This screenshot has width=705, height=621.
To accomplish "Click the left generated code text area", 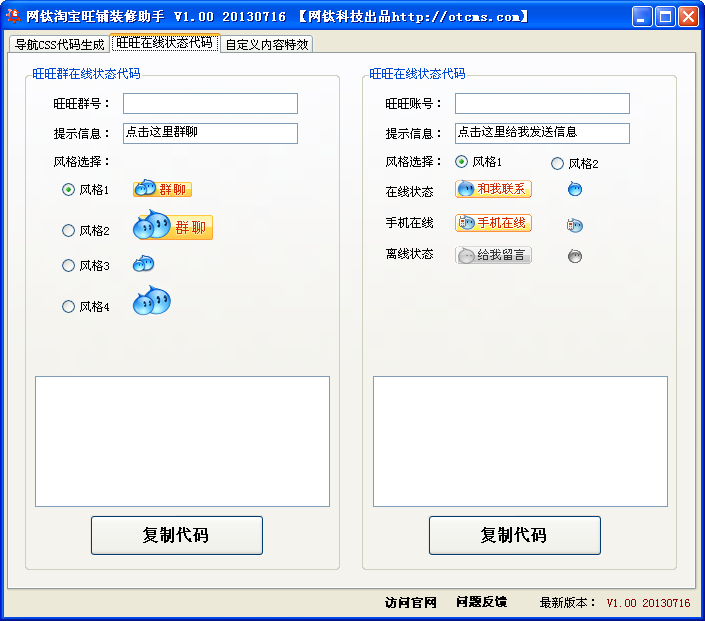I will [x=183, y=441].
